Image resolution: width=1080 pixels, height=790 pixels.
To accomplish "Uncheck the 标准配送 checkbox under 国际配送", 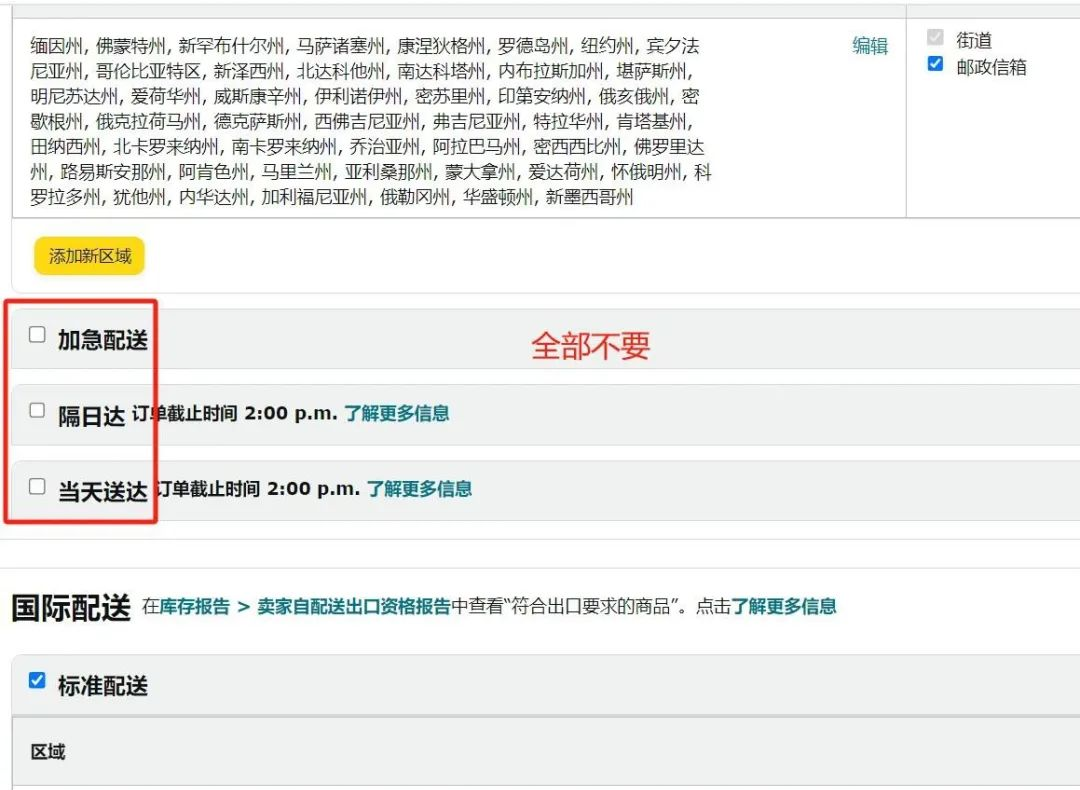I will (x=37, y=680).
